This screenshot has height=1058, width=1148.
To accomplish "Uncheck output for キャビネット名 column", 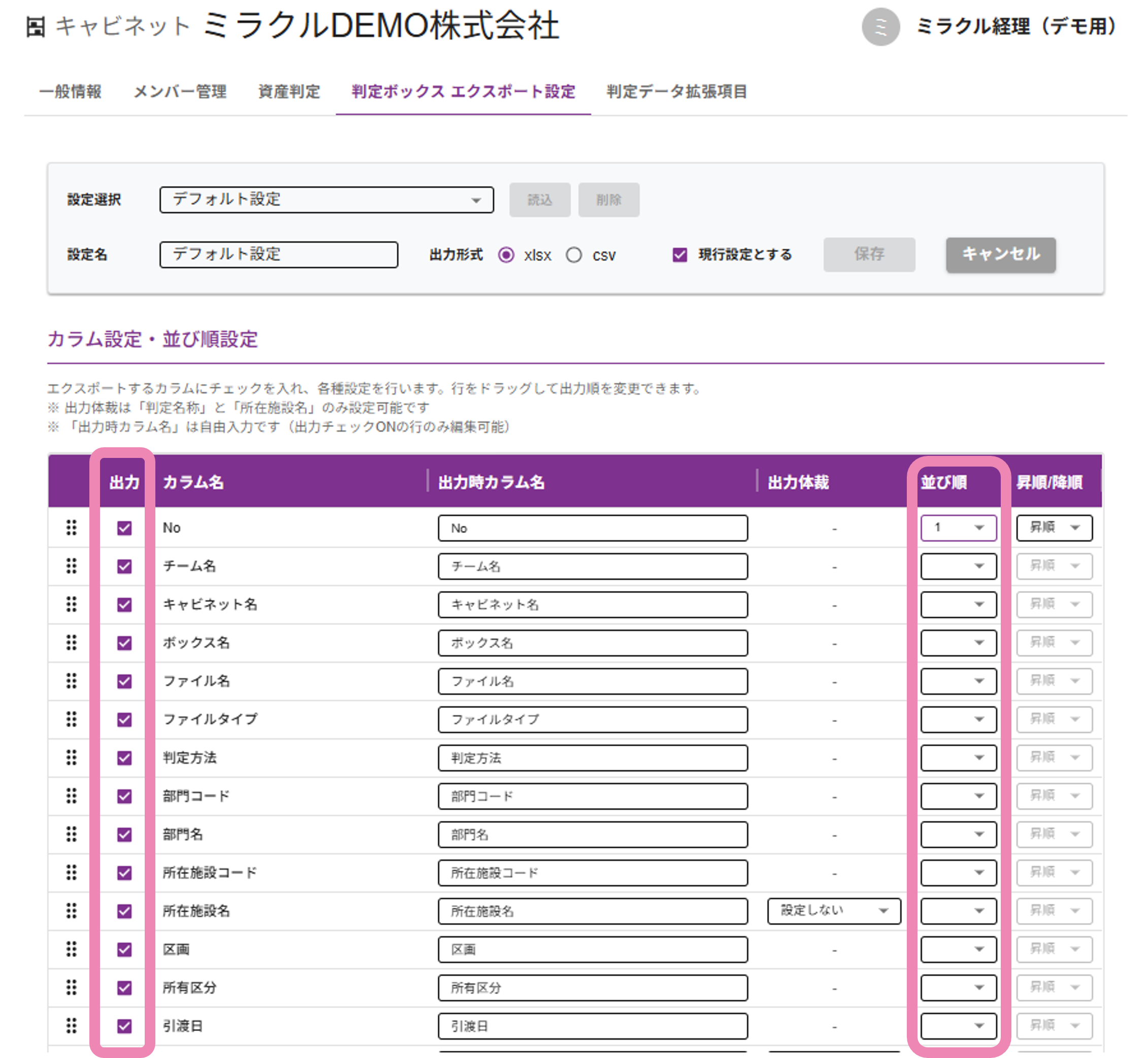I will 124,605.
